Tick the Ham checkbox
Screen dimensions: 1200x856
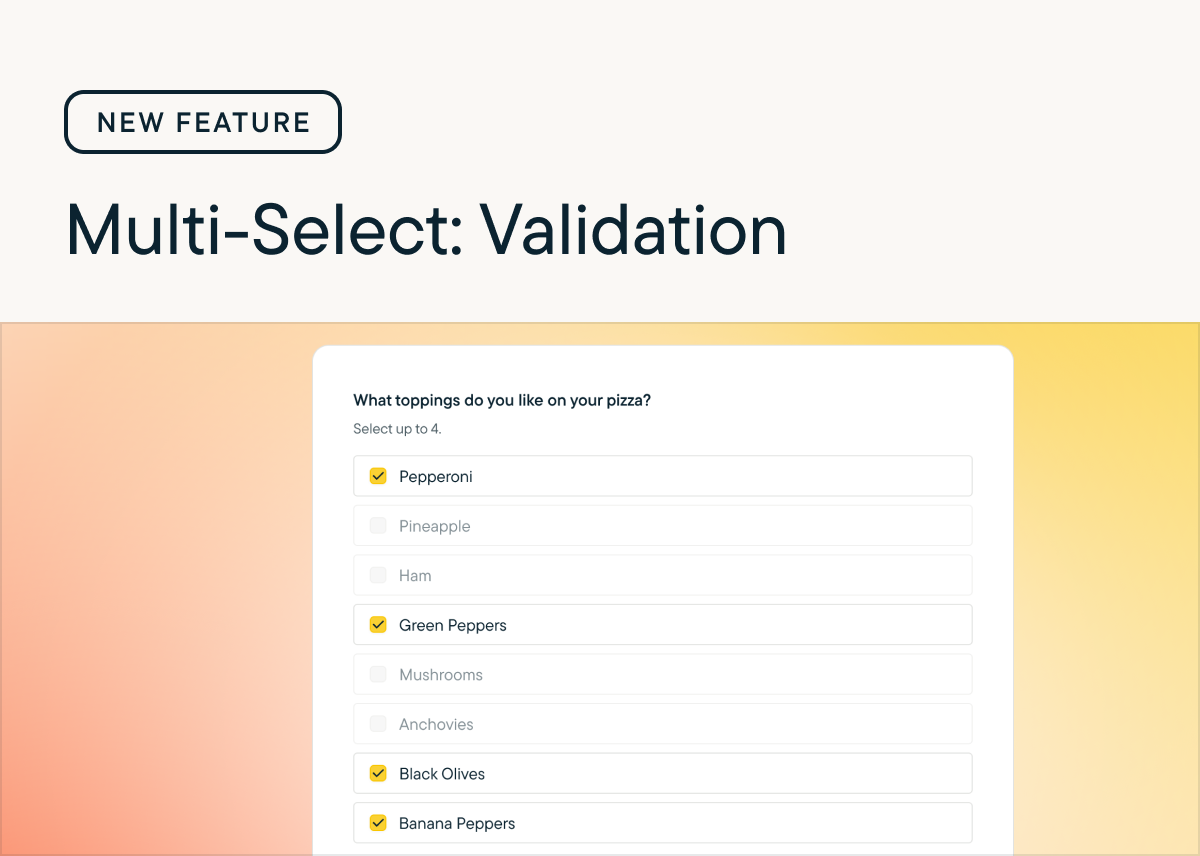pyautogui.click(x=378, y=575)
